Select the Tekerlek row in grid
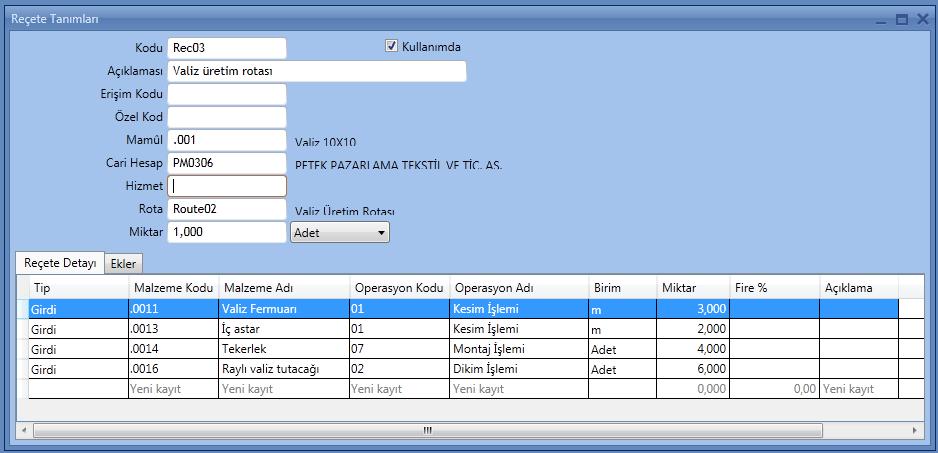Image resolution: width=938 pixels, height=453 pixels. (x=284, y=349)
